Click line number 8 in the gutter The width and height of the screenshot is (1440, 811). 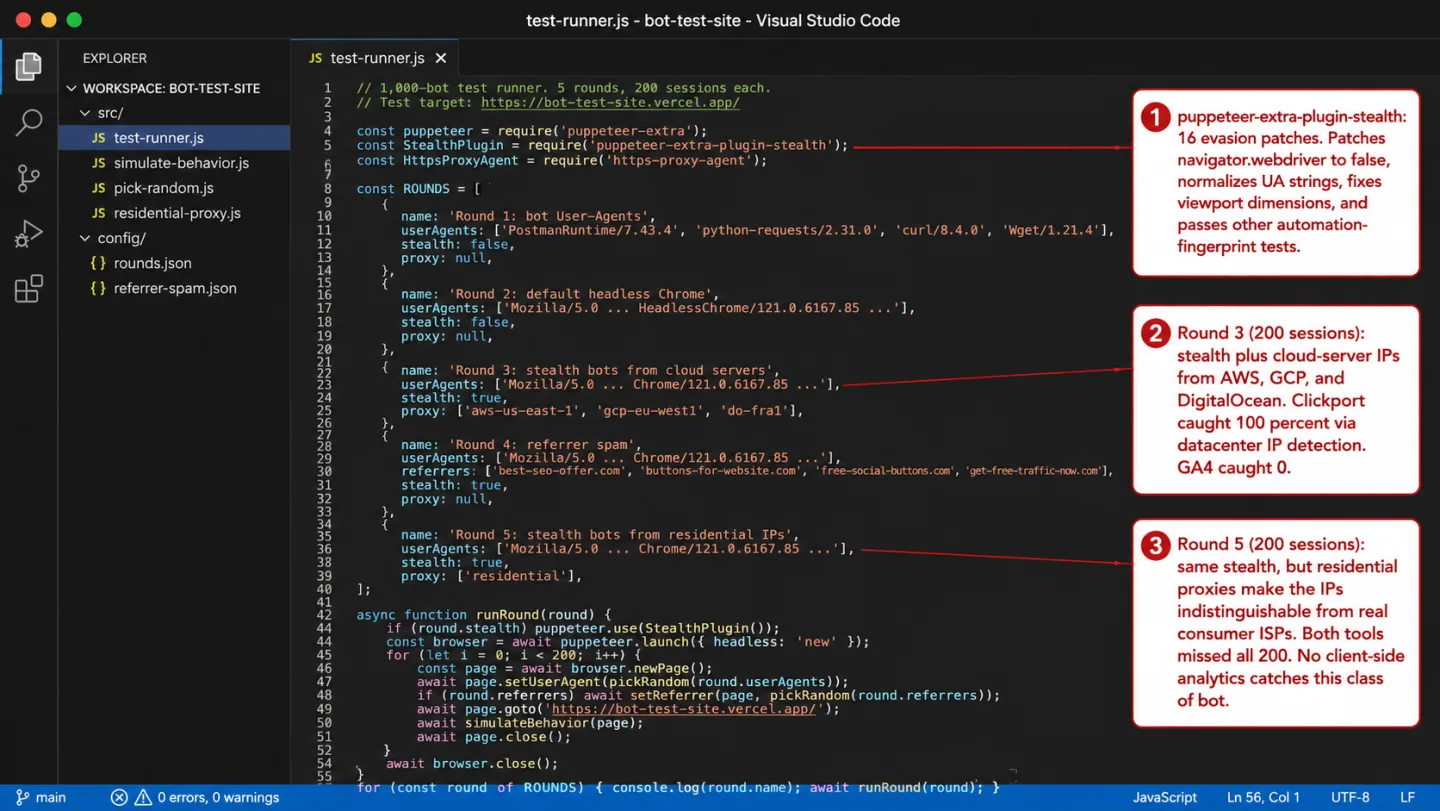(x=327, y=188)
